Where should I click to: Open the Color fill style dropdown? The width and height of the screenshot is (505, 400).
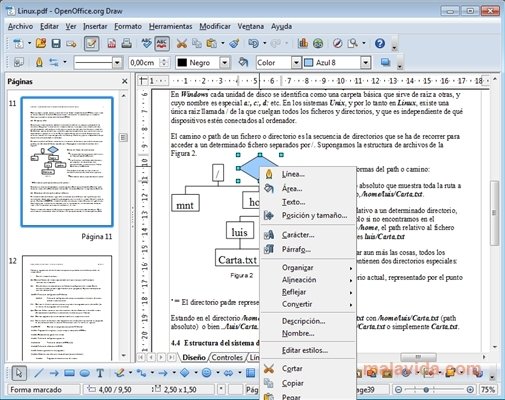(x=296, y=63)
